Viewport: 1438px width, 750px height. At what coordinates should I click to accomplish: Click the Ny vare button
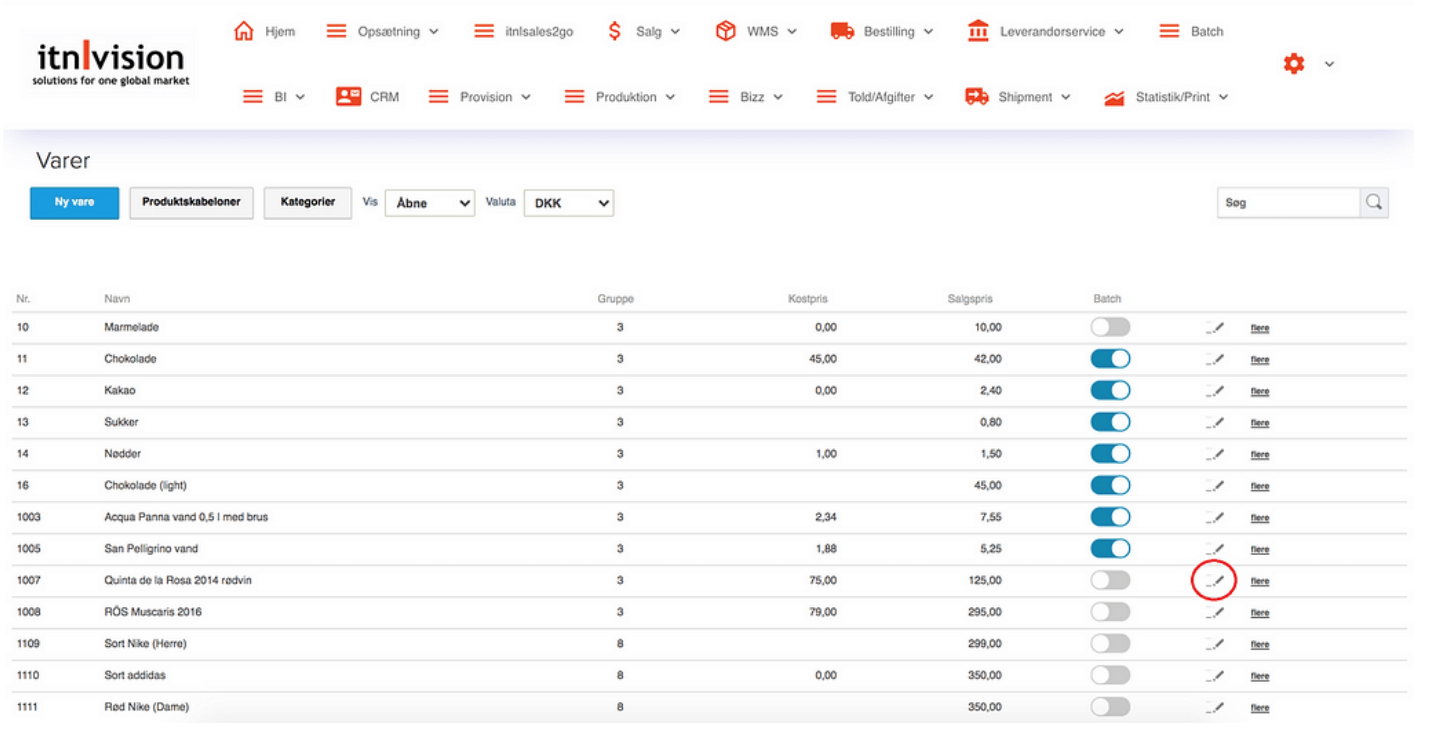(75, 202)
